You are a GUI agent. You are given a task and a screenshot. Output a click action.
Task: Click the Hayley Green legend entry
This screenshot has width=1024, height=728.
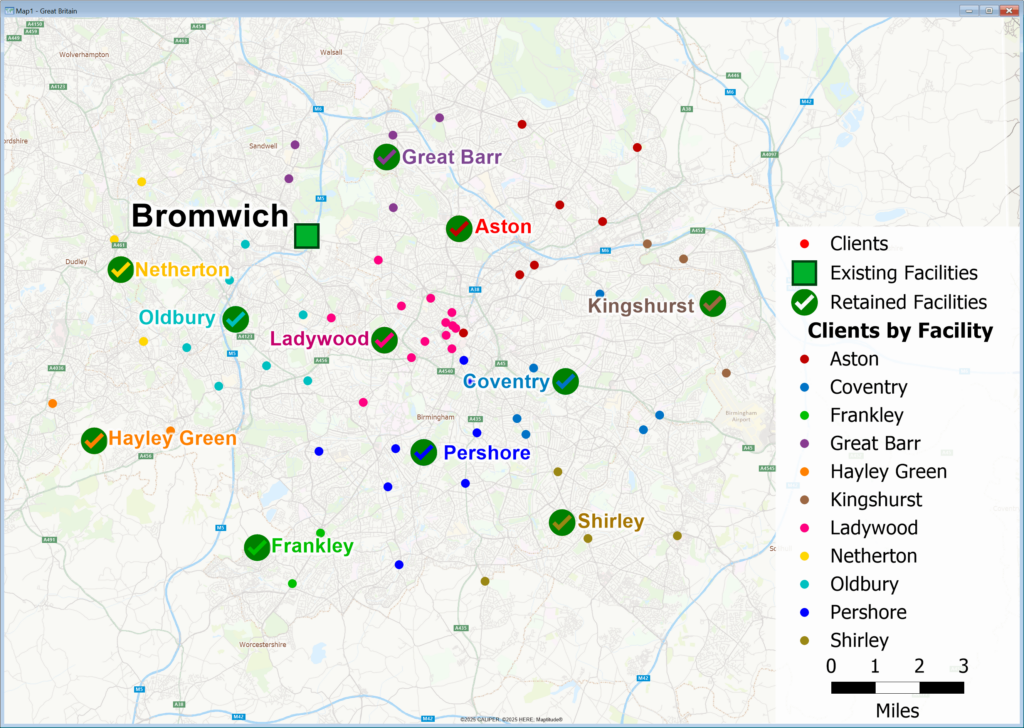click(x=888, y=471)
